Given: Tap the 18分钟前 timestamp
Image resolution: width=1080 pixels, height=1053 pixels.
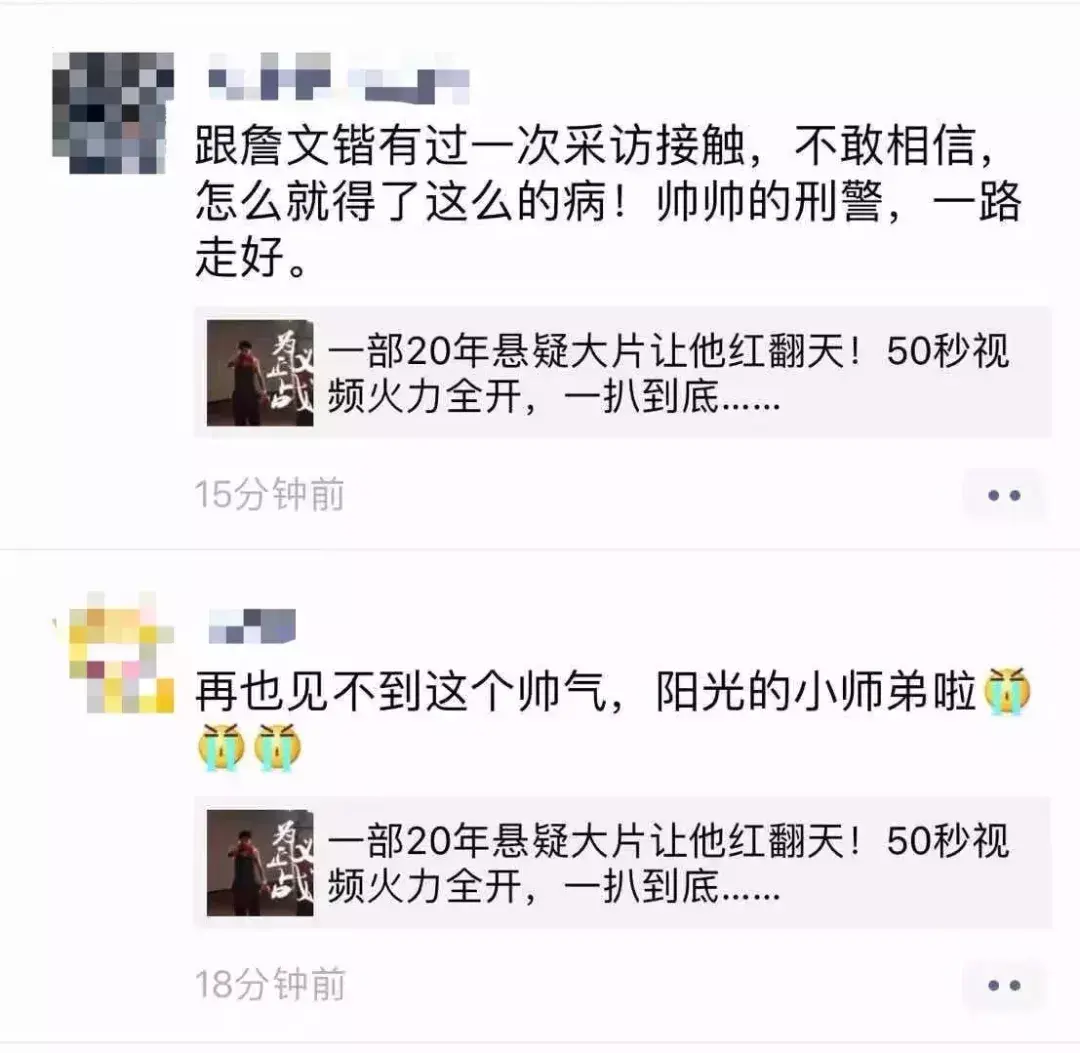Looking at the screenshot, I should point(269,986).
